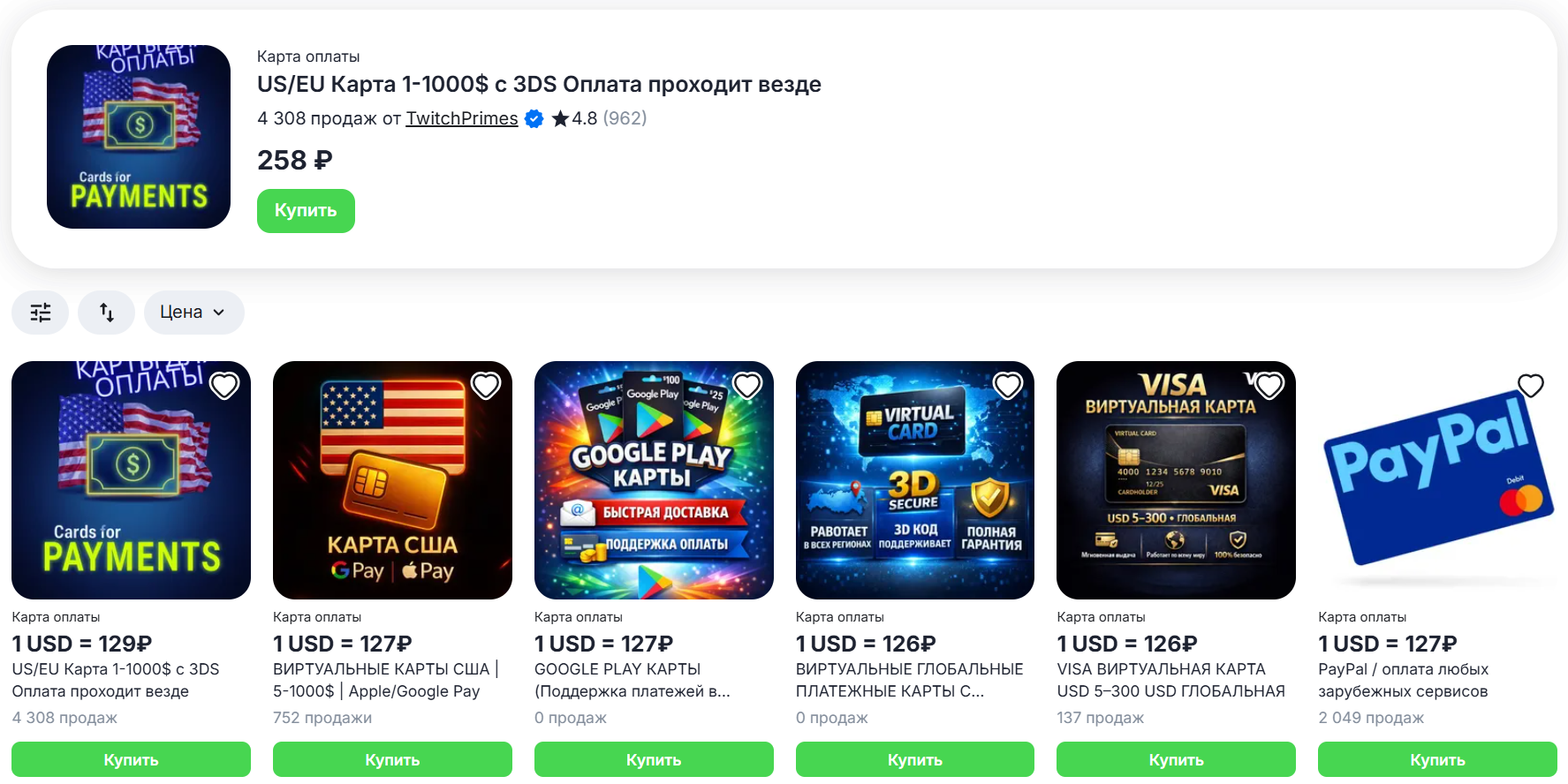Click Купить for the 258 ₽ featured product
This screenshot has height=784, width=1568.
306,211
